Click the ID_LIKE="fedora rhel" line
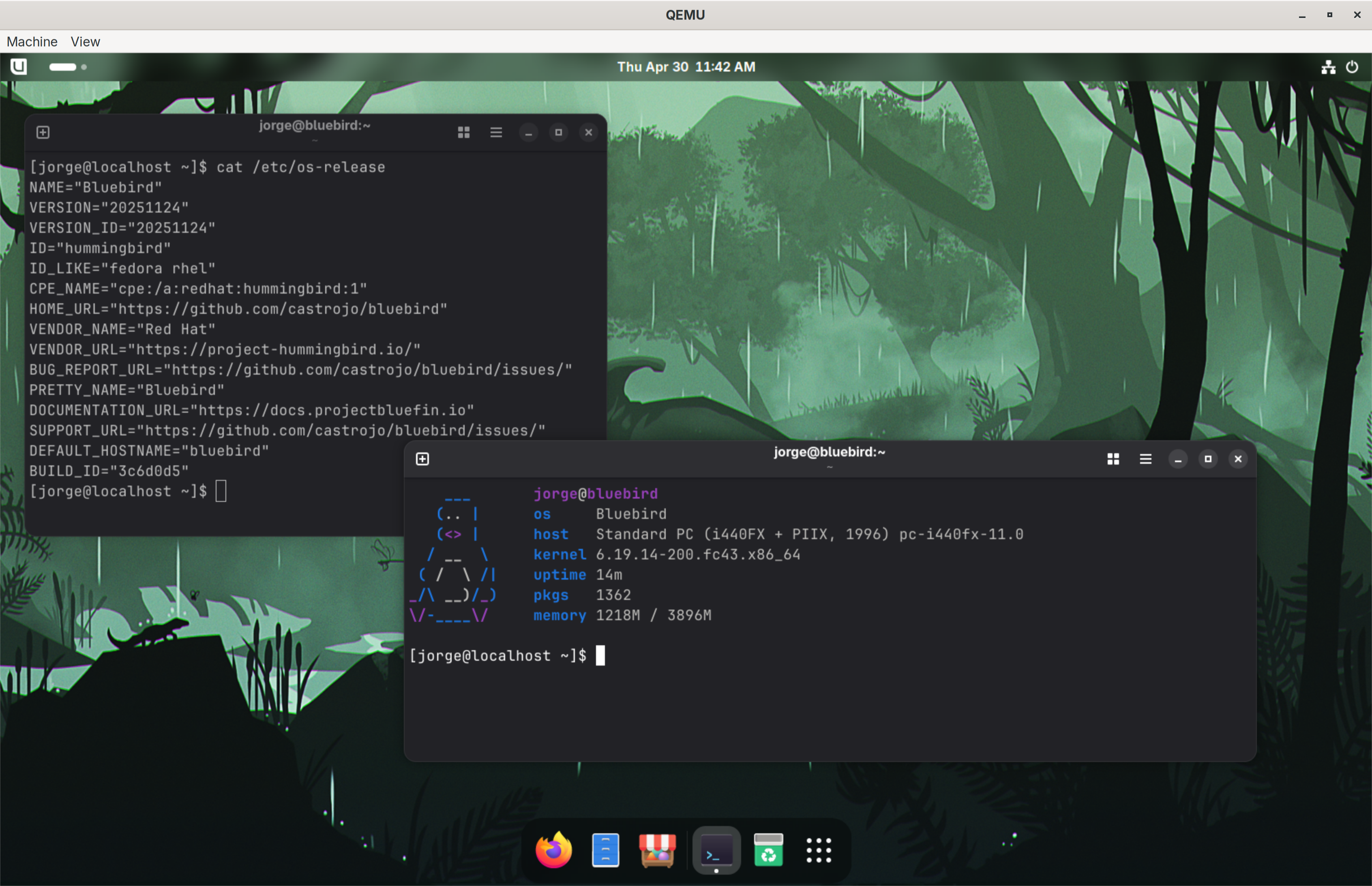 click(x=122, y=268)
